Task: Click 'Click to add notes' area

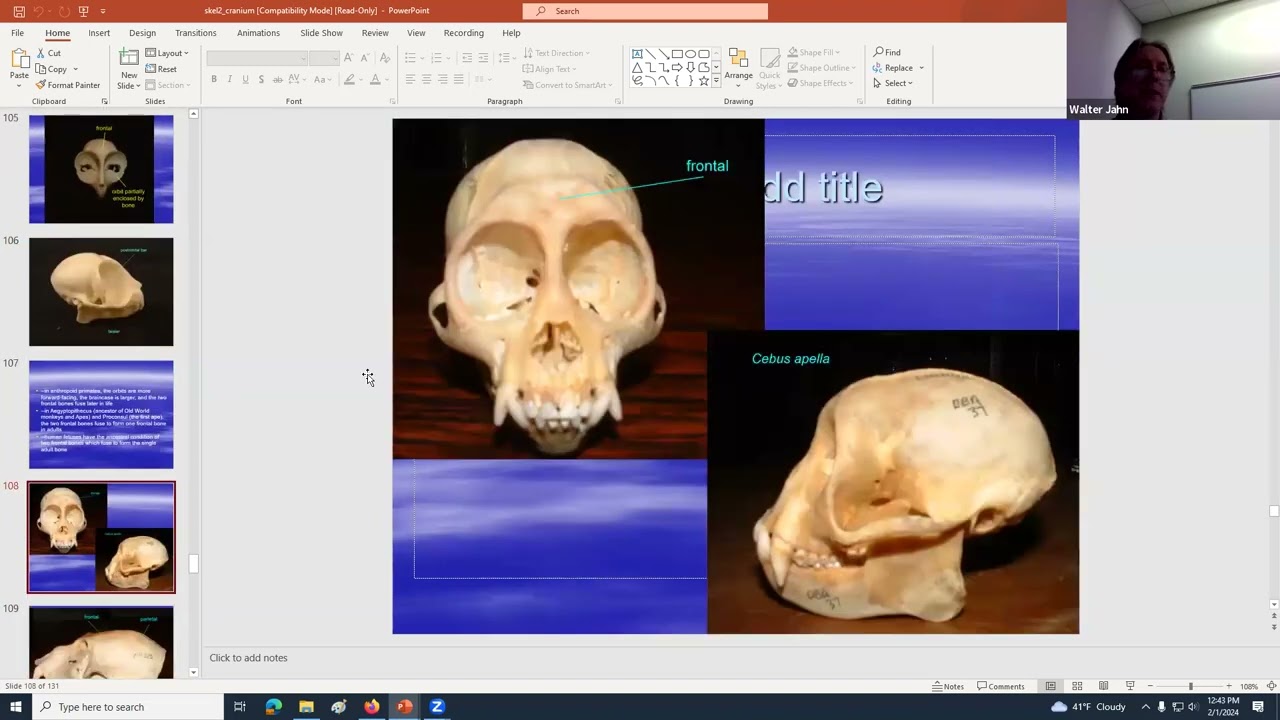Action: (x=248, y=658)
